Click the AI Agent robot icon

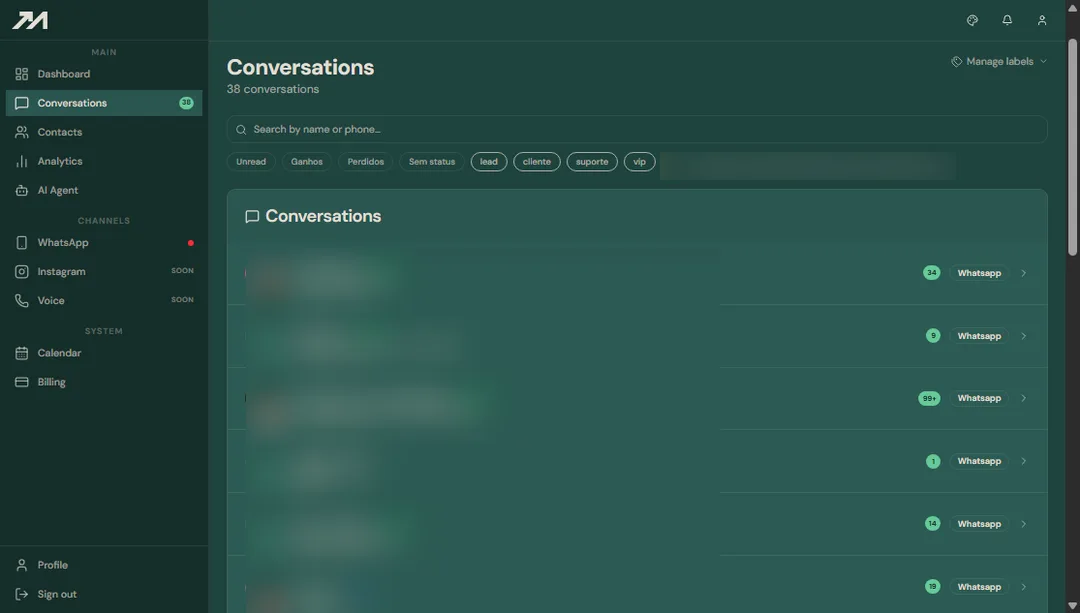[21, 190]
